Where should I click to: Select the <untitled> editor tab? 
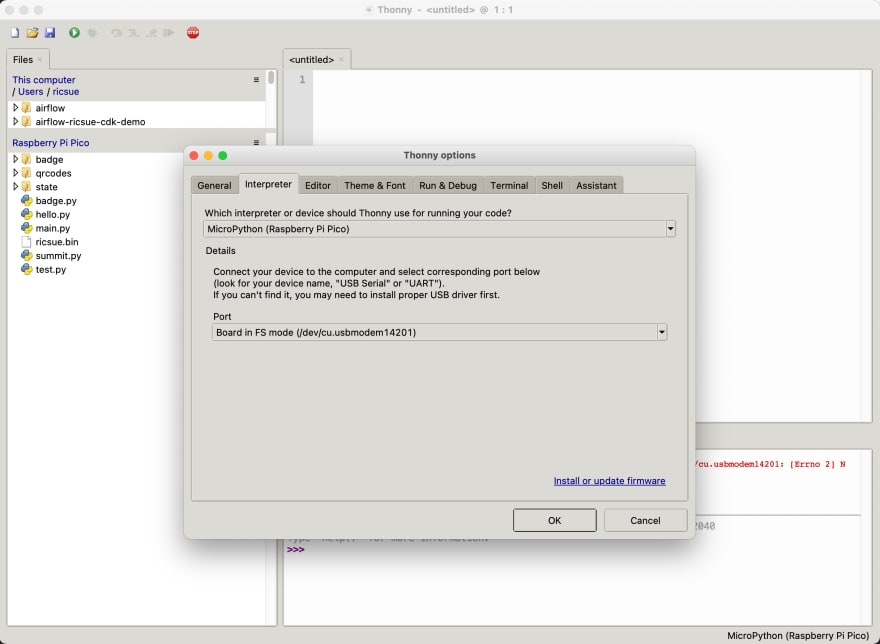tap(311, 60)
